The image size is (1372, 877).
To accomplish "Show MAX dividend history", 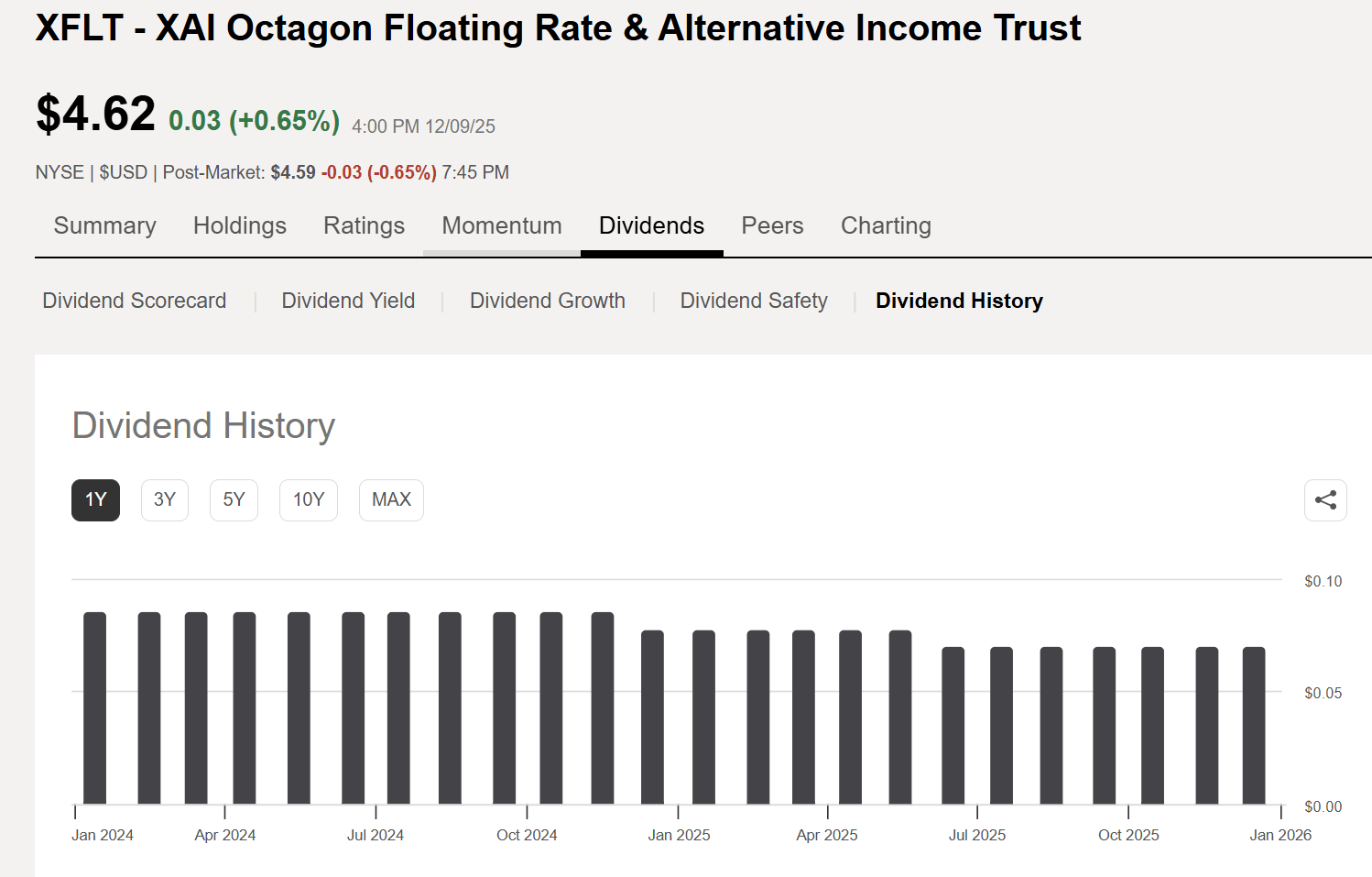I will (391, 499).
